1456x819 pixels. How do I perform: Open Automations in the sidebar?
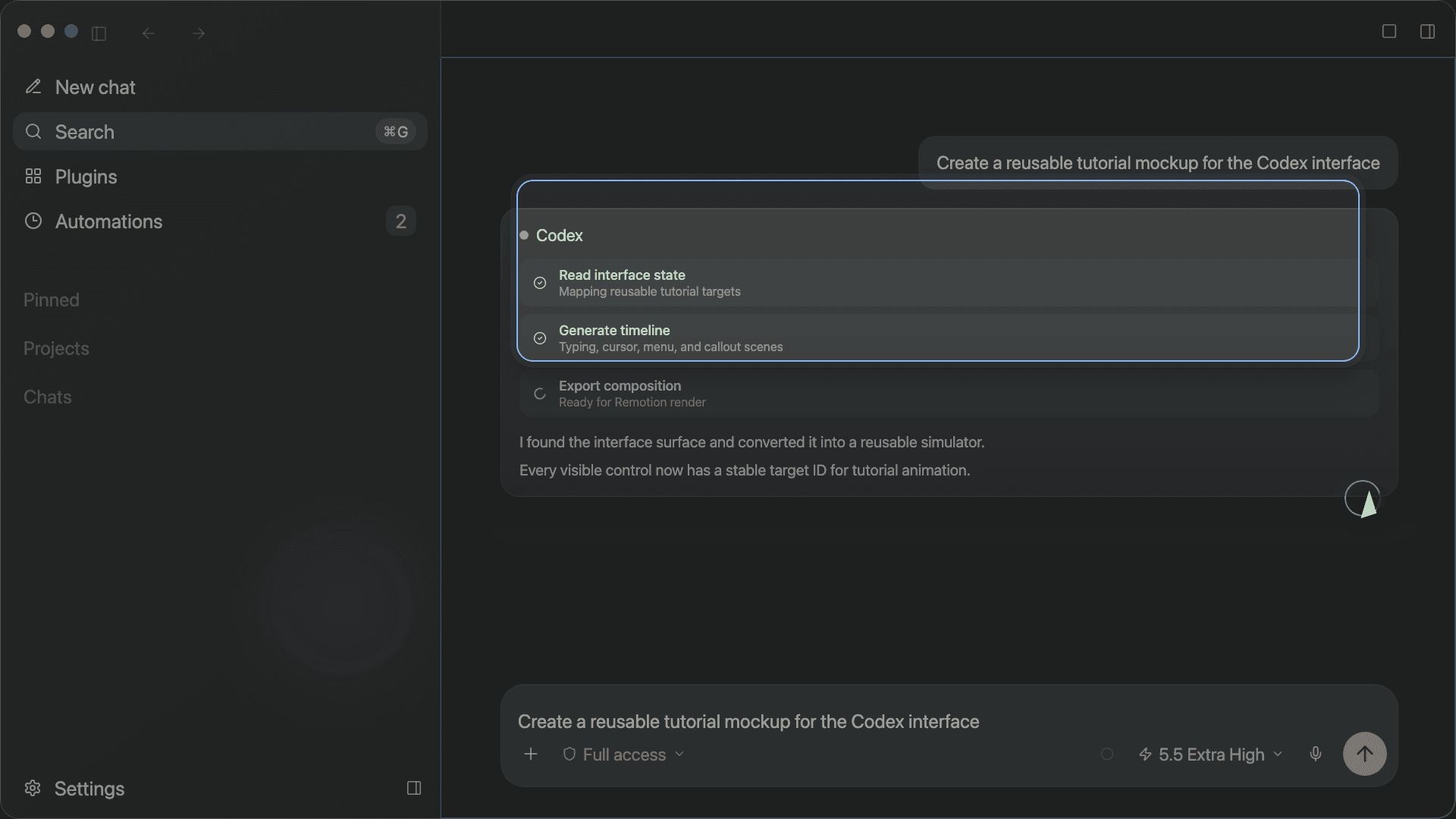(x=220, y=221)
